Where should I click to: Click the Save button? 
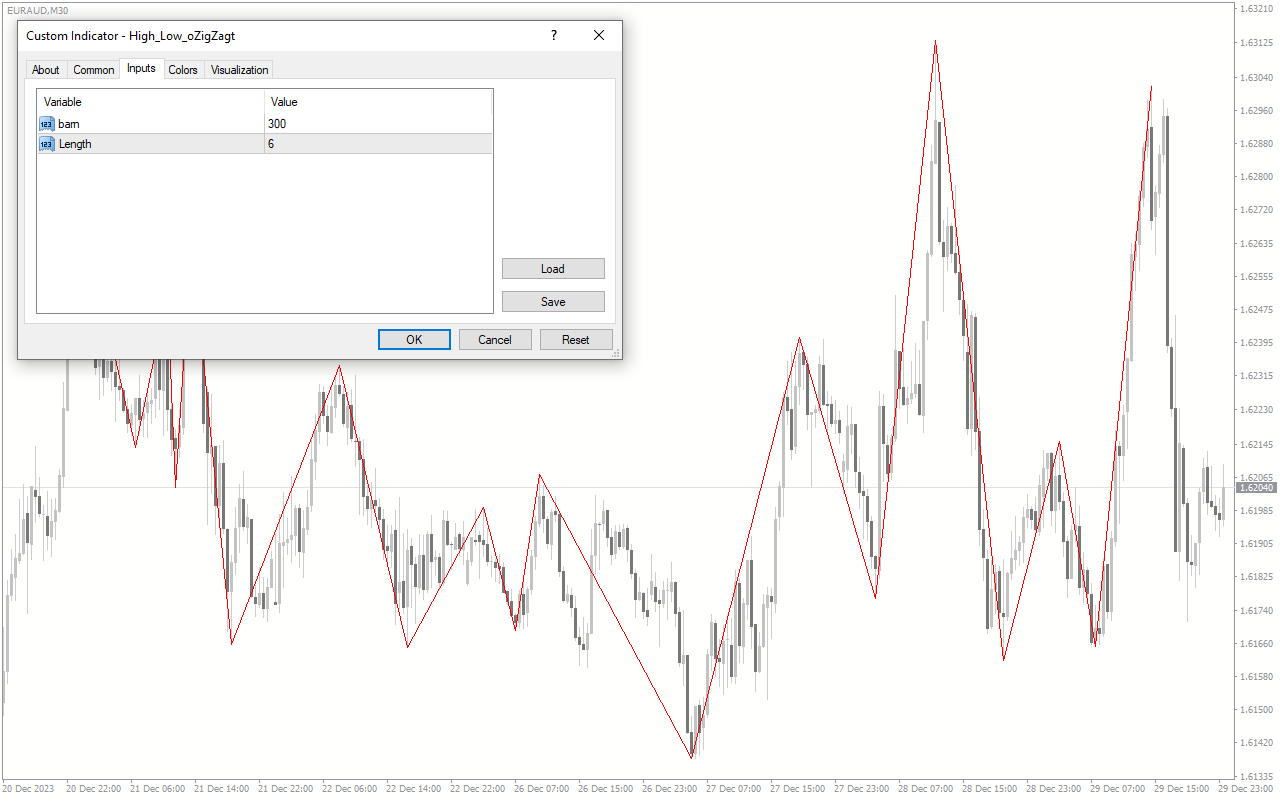pos(553,302)
